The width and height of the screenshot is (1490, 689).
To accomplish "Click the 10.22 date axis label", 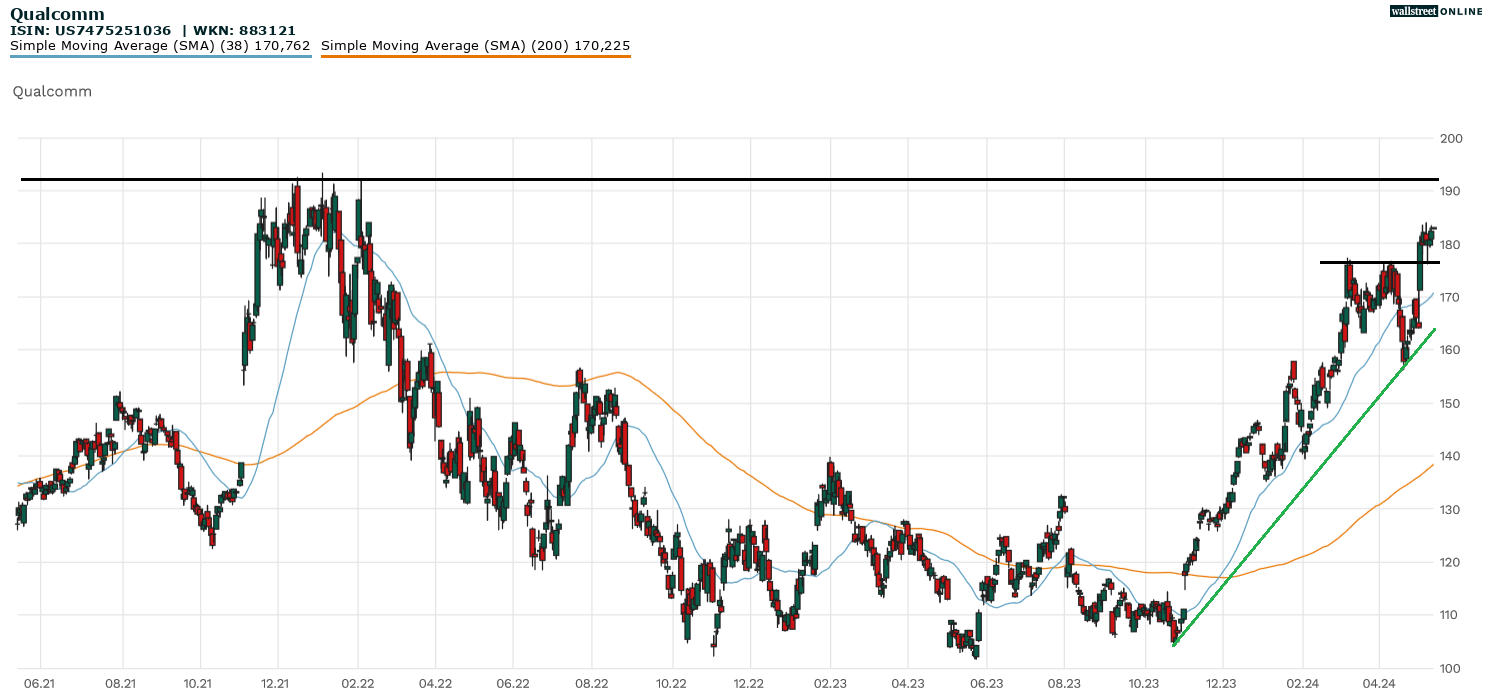I will coord(672,683).
